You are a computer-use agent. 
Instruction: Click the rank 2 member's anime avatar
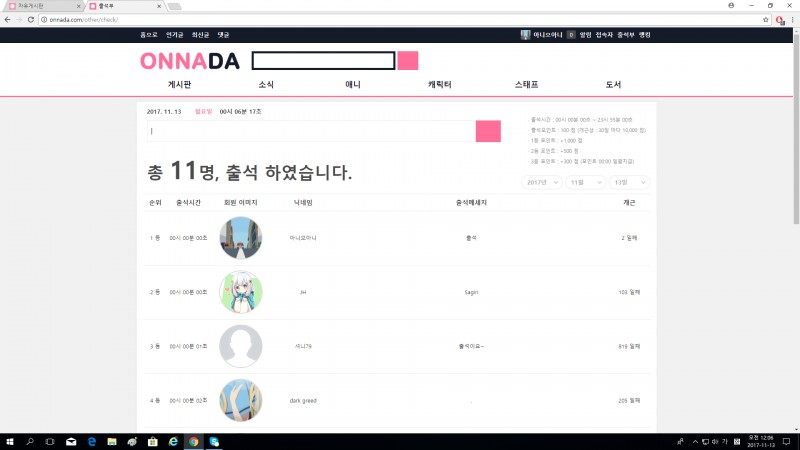[241, 292]
